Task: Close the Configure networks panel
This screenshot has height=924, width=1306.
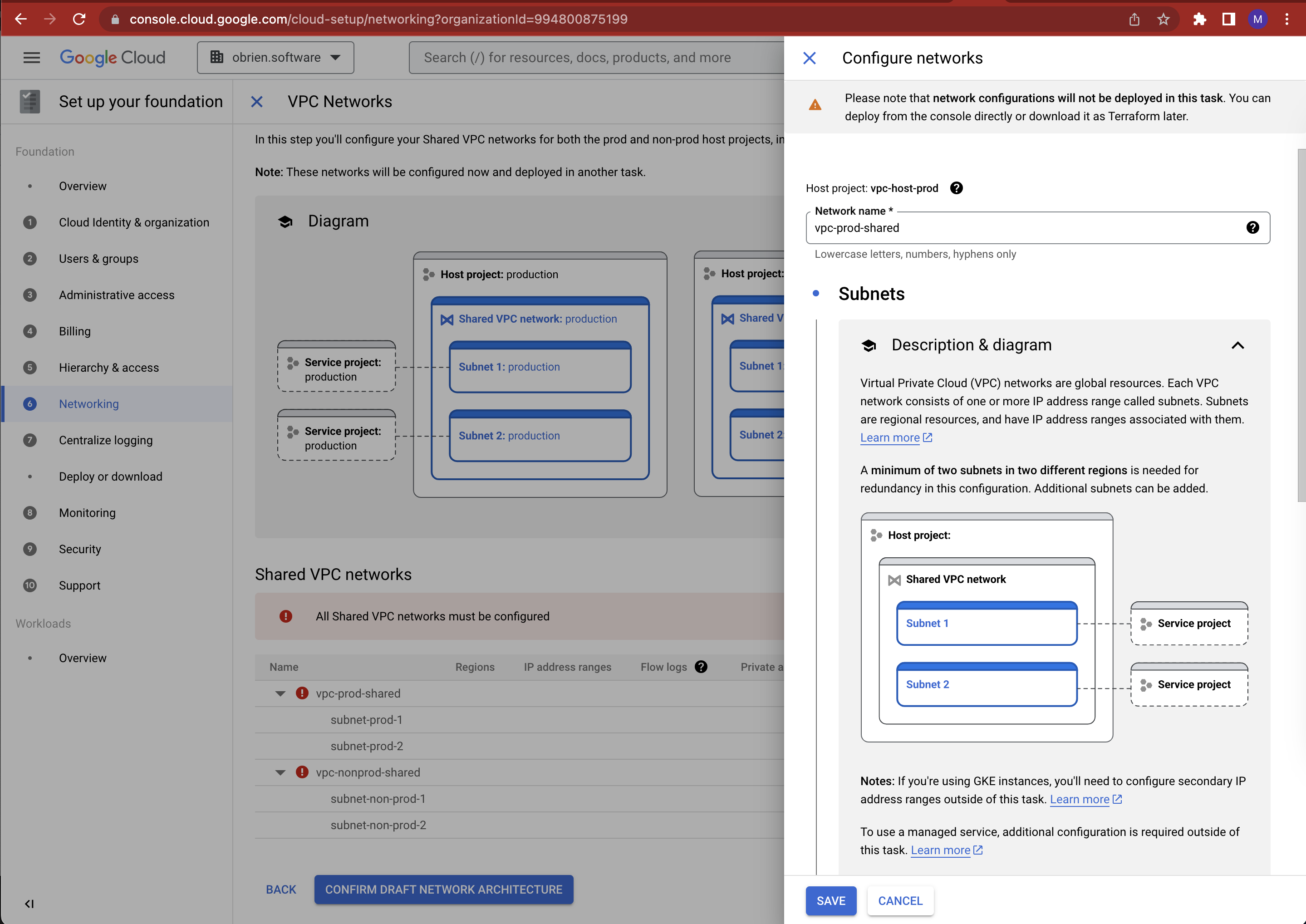Action: (810, 58)
